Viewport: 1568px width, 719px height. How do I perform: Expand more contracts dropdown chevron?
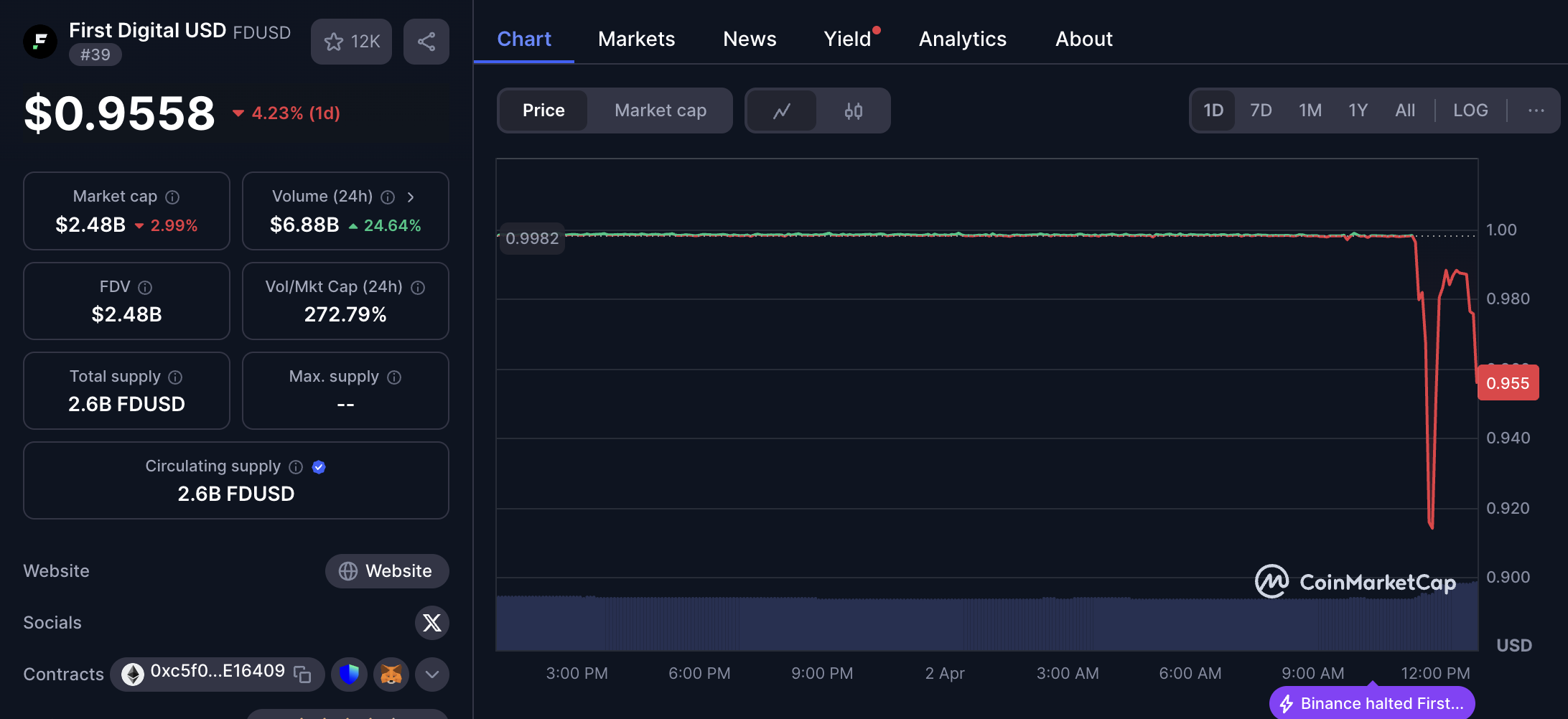[431, 675]
